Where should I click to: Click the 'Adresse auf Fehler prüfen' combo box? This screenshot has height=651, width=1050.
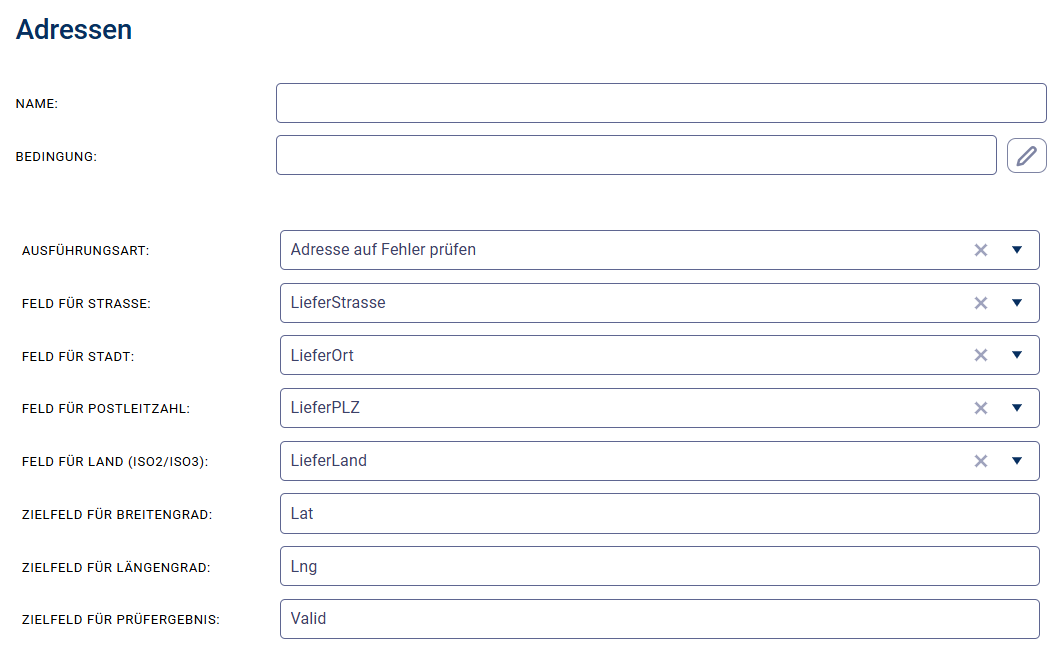pos(620,250)
